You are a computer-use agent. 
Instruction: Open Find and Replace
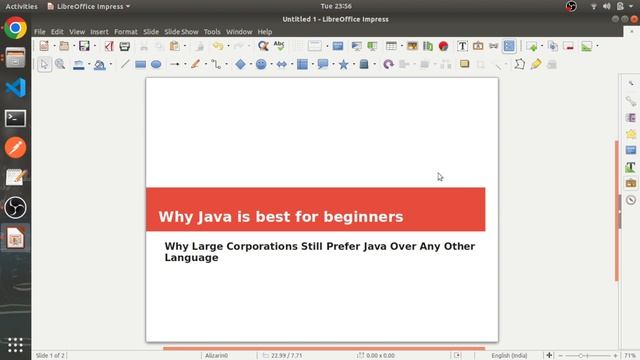click(263, 46)
